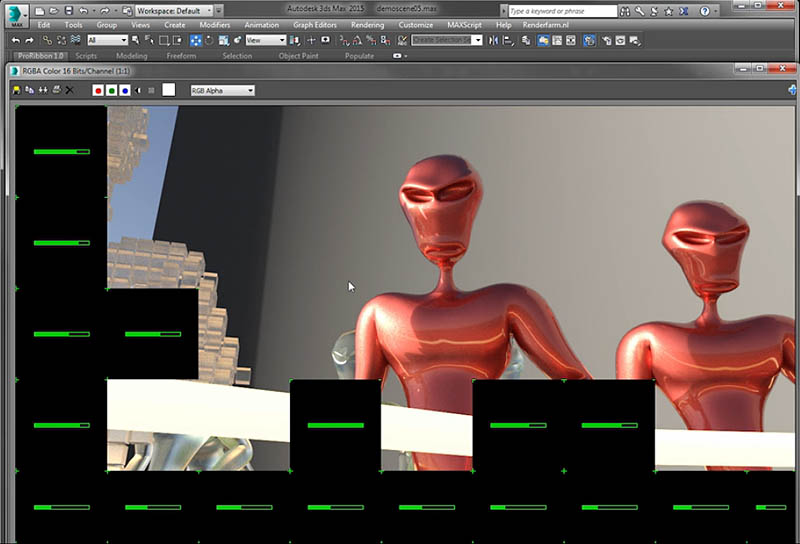This screenshot has width=800, height=544.
Task: Clear the rendered frame with X icon
Action: [70, 90]
